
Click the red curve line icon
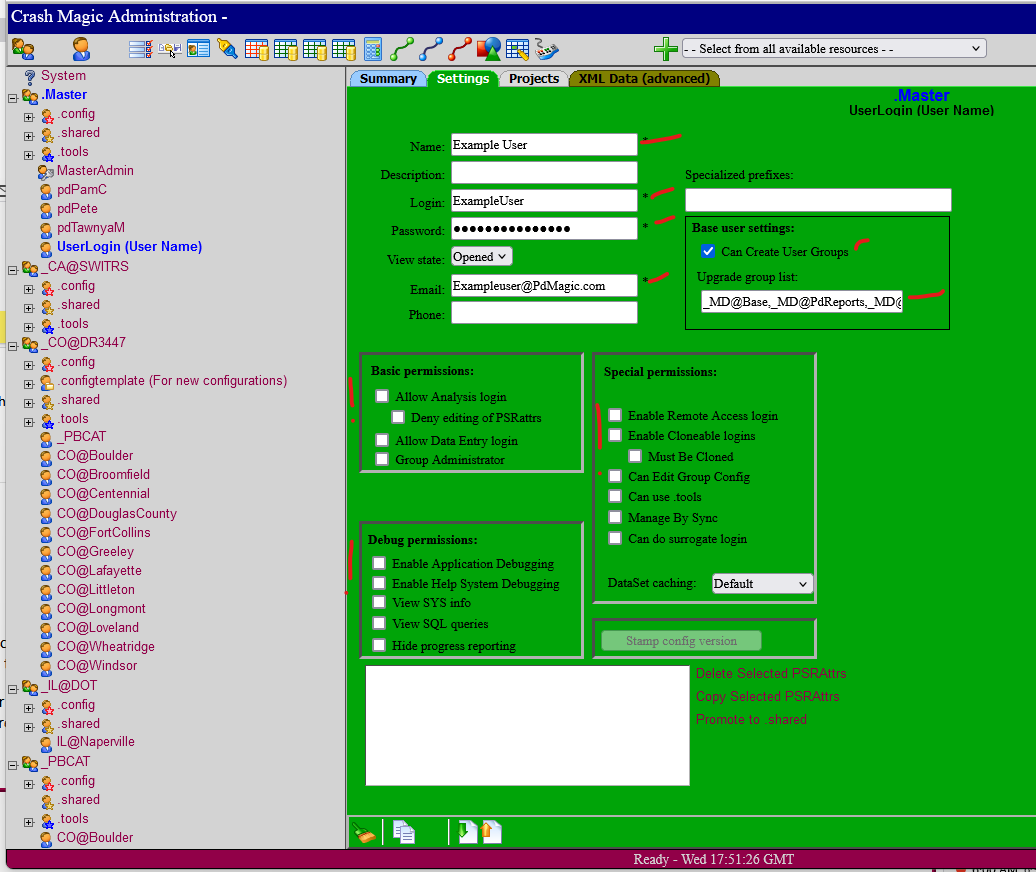coord(460,50)
